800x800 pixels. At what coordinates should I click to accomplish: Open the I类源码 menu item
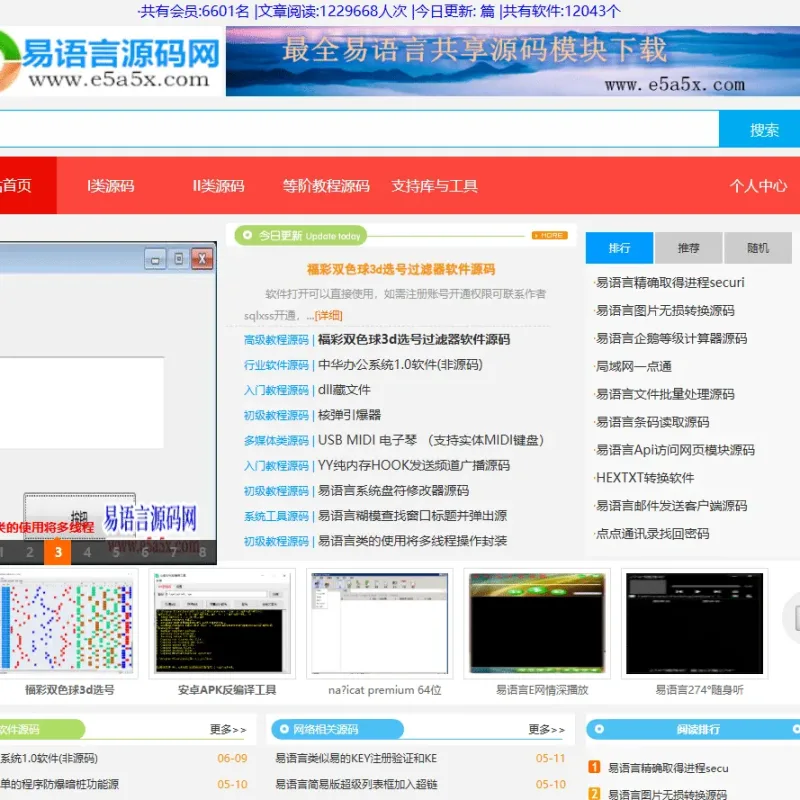coord(111,186)
